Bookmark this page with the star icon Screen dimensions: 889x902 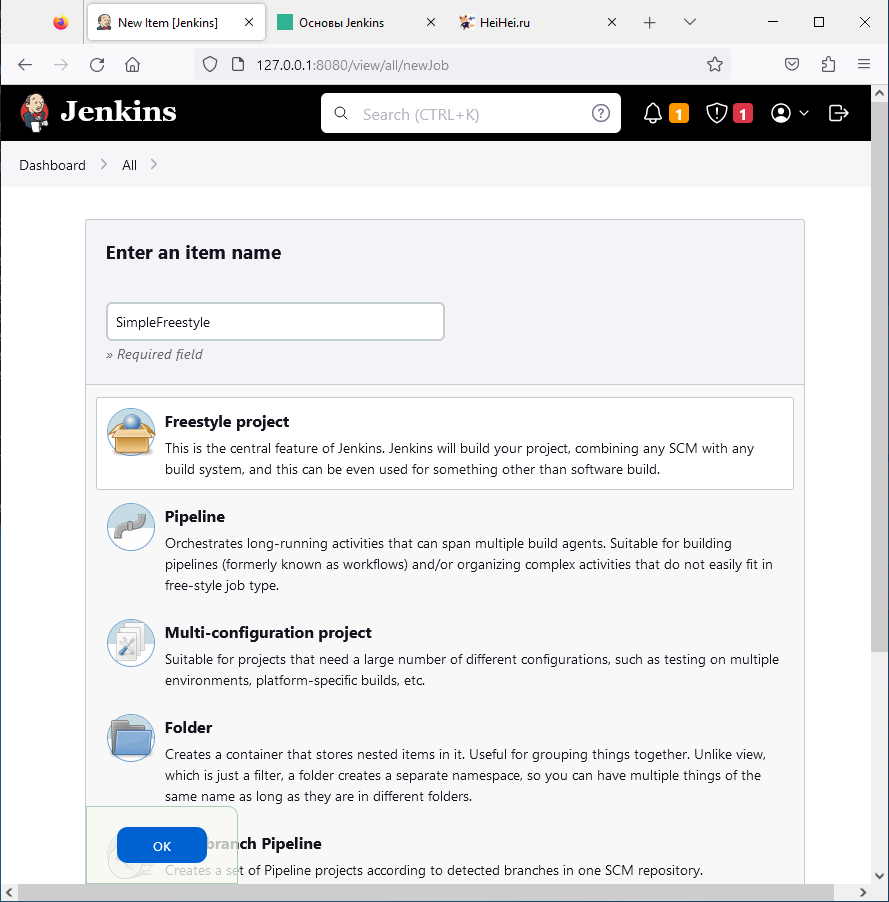click(715, 64)
